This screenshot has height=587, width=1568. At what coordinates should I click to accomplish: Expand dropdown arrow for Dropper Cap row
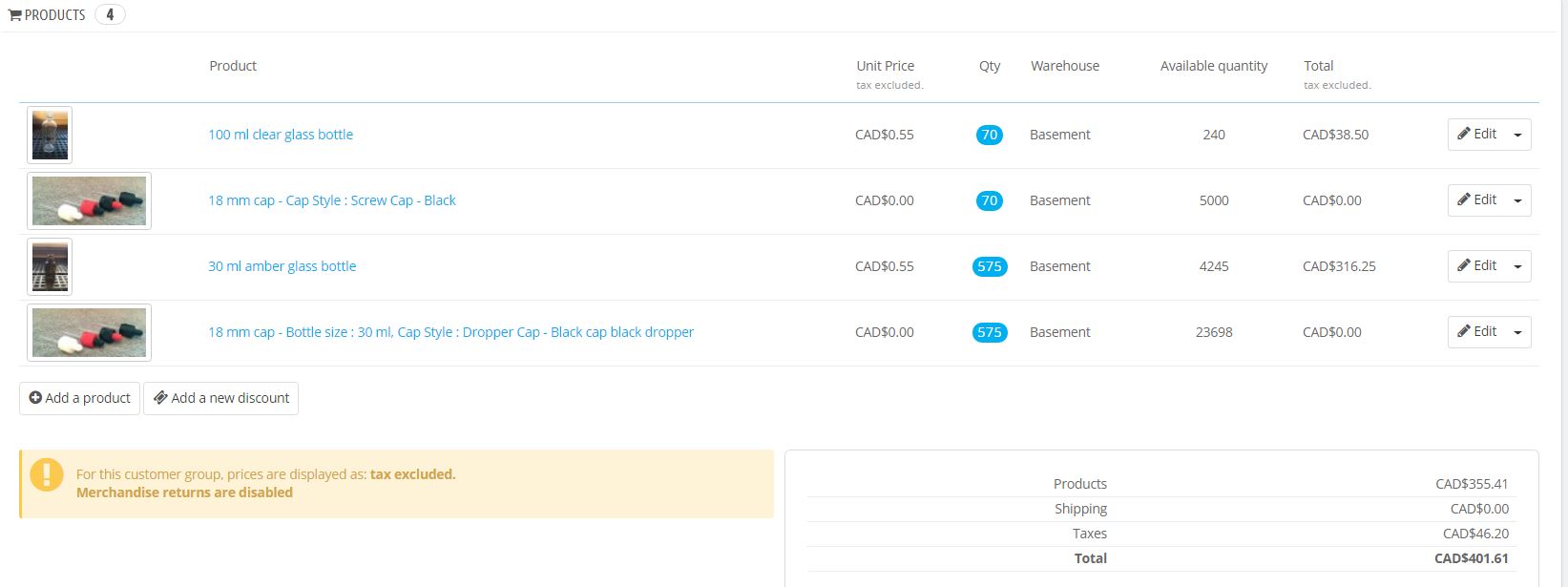[x=1517, y=332]
